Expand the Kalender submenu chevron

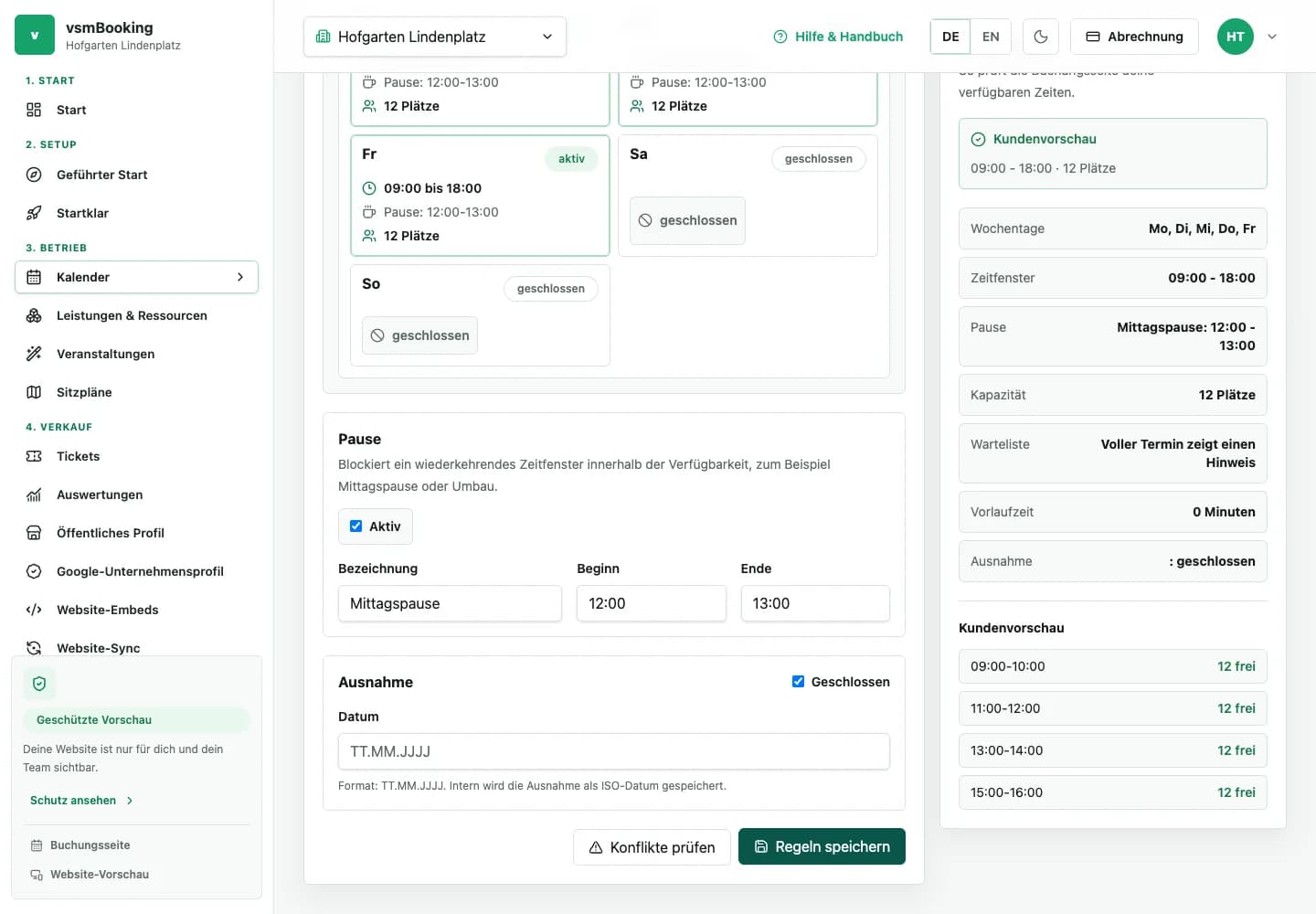coord(240,277)
